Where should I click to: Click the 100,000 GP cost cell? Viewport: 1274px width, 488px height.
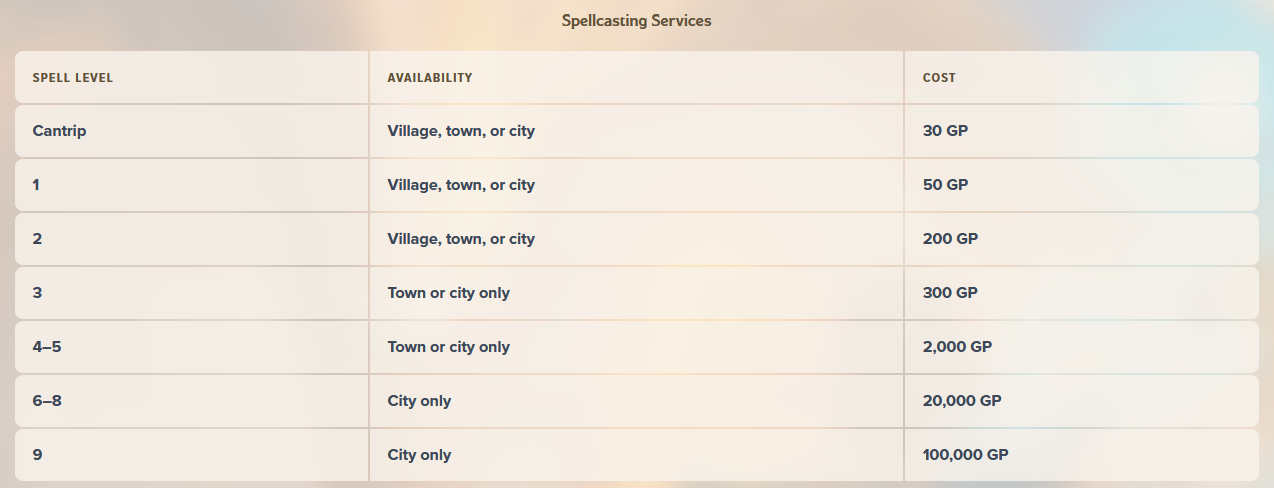pos(1081,455)
